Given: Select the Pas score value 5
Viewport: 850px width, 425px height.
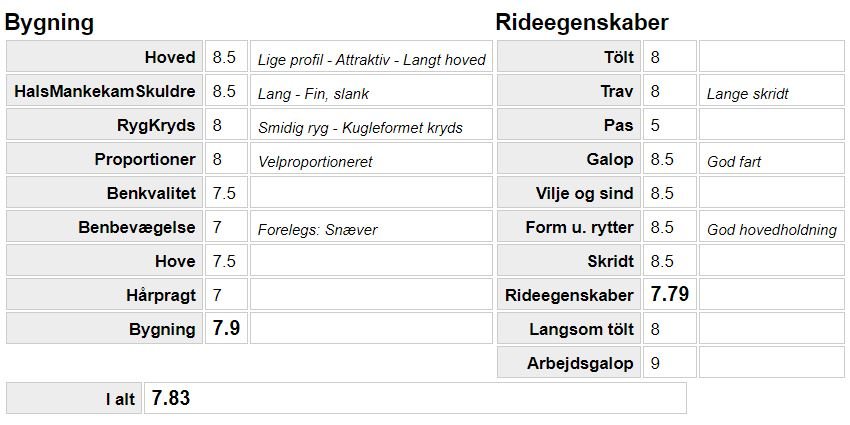Looking at the screenshot, I should [655, 125].
